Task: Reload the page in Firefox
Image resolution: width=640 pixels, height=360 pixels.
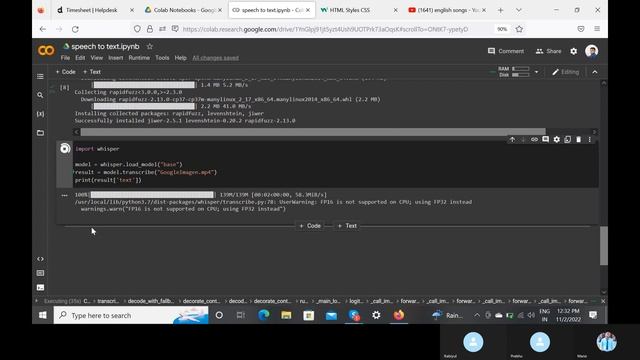Action: (x=75, y=29)
